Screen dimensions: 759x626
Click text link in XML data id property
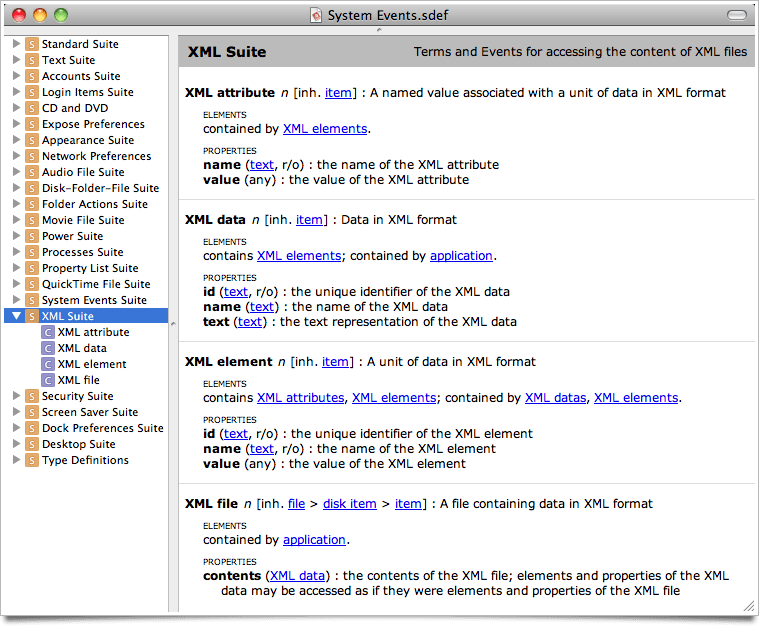coord(236,292)
